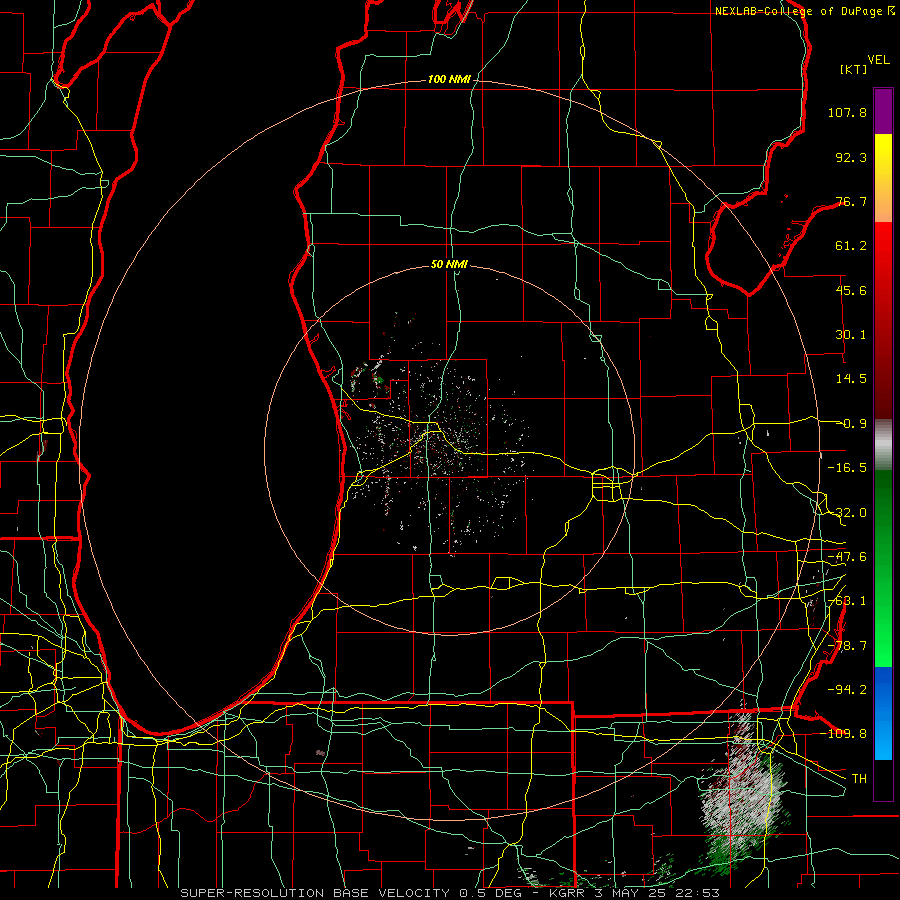Click the [KT] units label
900x900 pixels.
854,69
